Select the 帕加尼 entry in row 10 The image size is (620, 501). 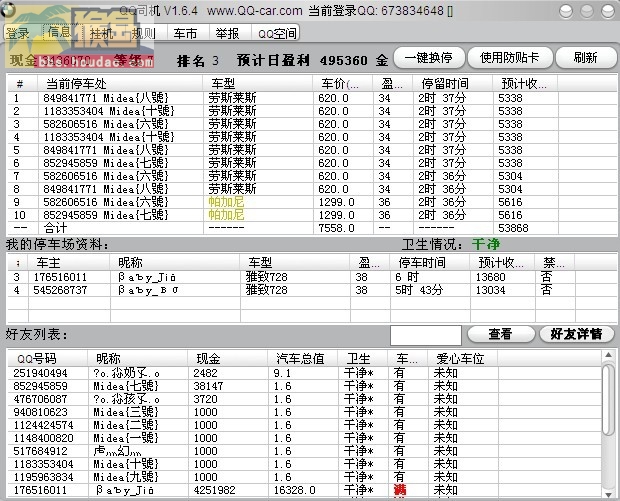click(x=226, y=215)
